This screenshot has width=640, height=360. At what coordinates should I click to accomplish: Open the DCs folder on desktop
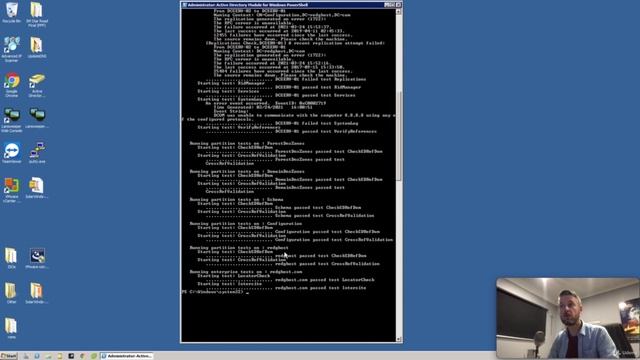pos(11,258)
